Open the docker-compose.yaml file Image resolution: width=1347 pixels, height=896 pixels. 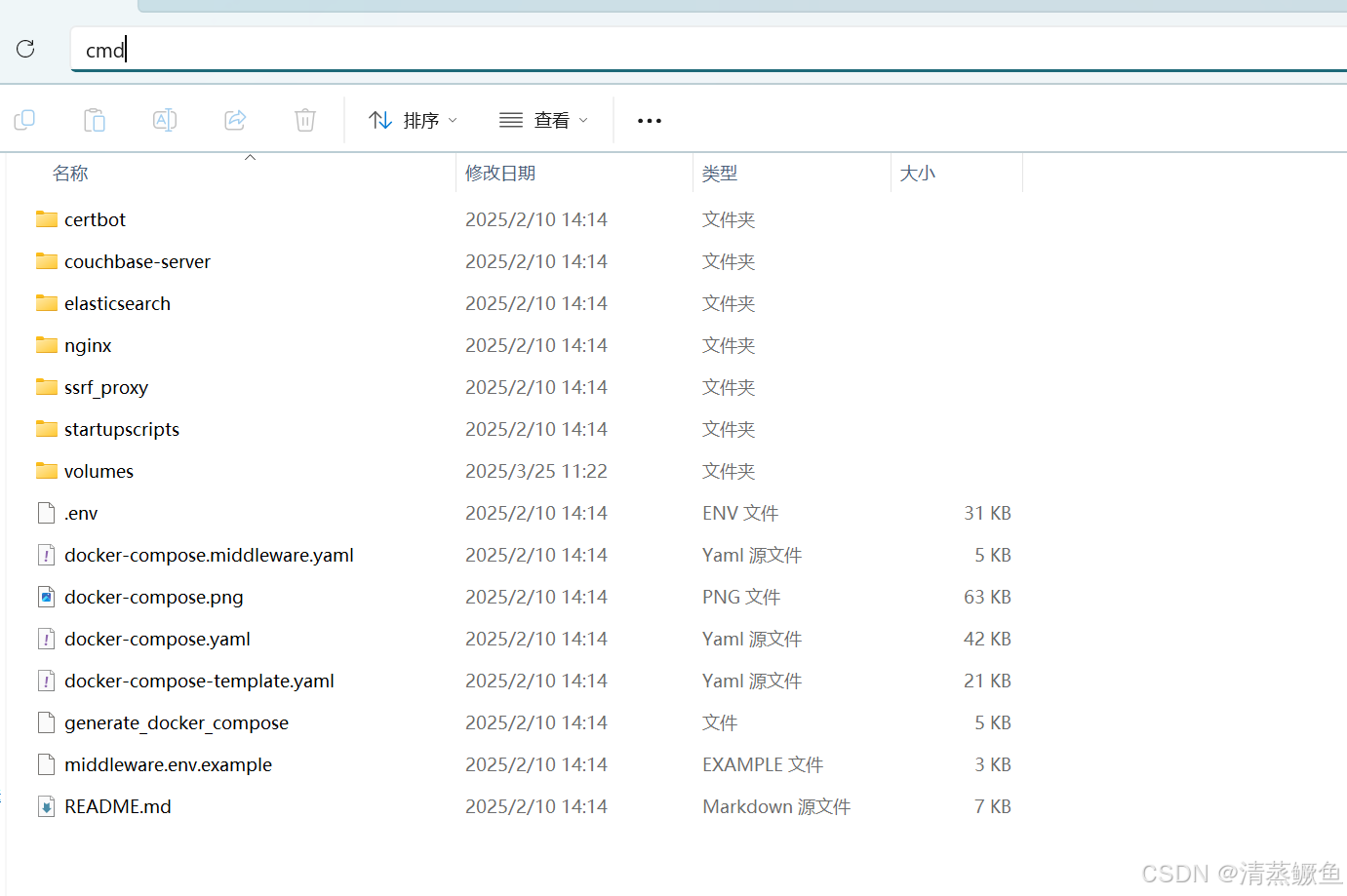pyautogui.click(x=156, y=639)
